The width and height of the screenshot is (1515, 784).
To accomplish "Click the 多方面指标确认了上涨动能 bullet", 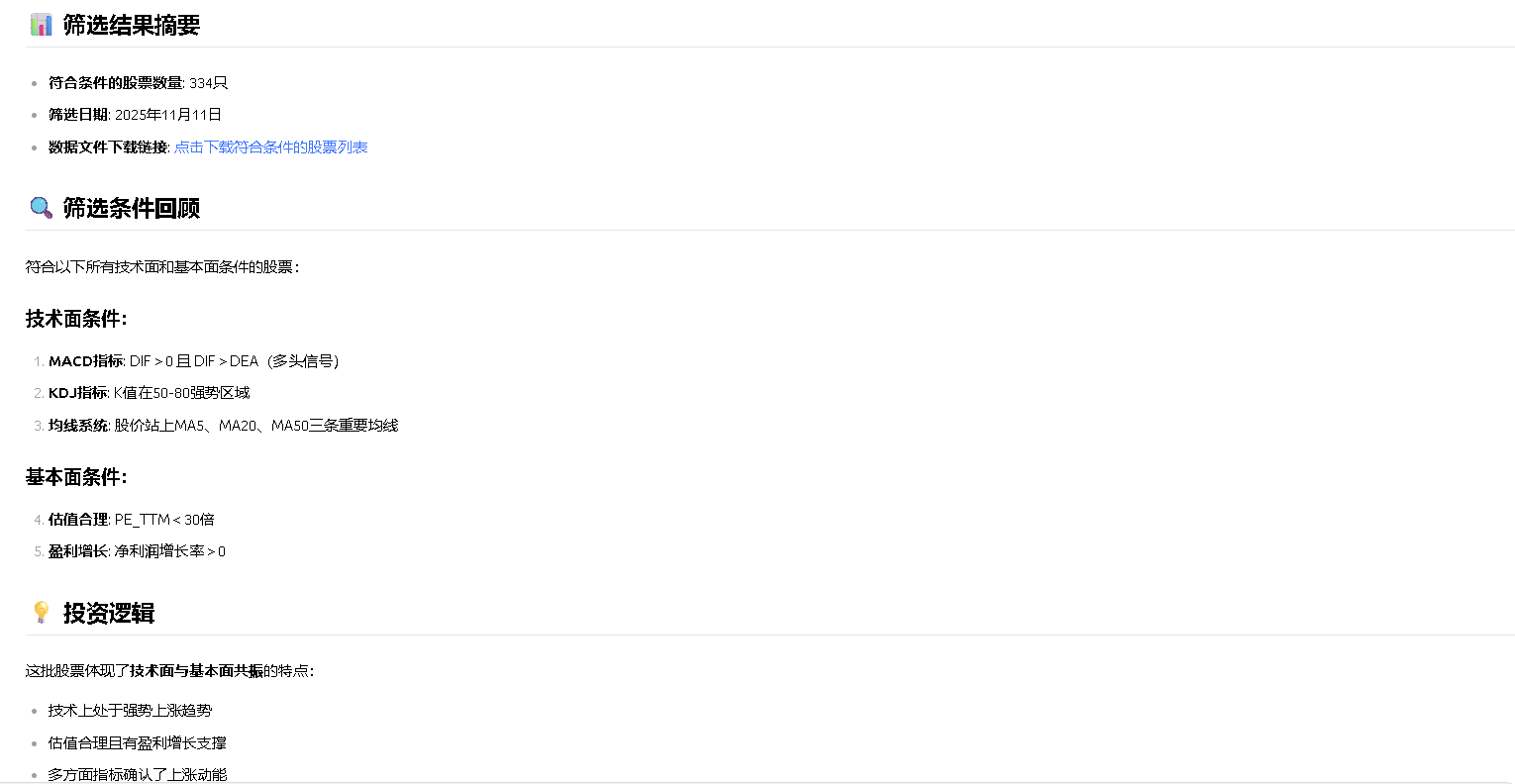I will pos(138,774).
